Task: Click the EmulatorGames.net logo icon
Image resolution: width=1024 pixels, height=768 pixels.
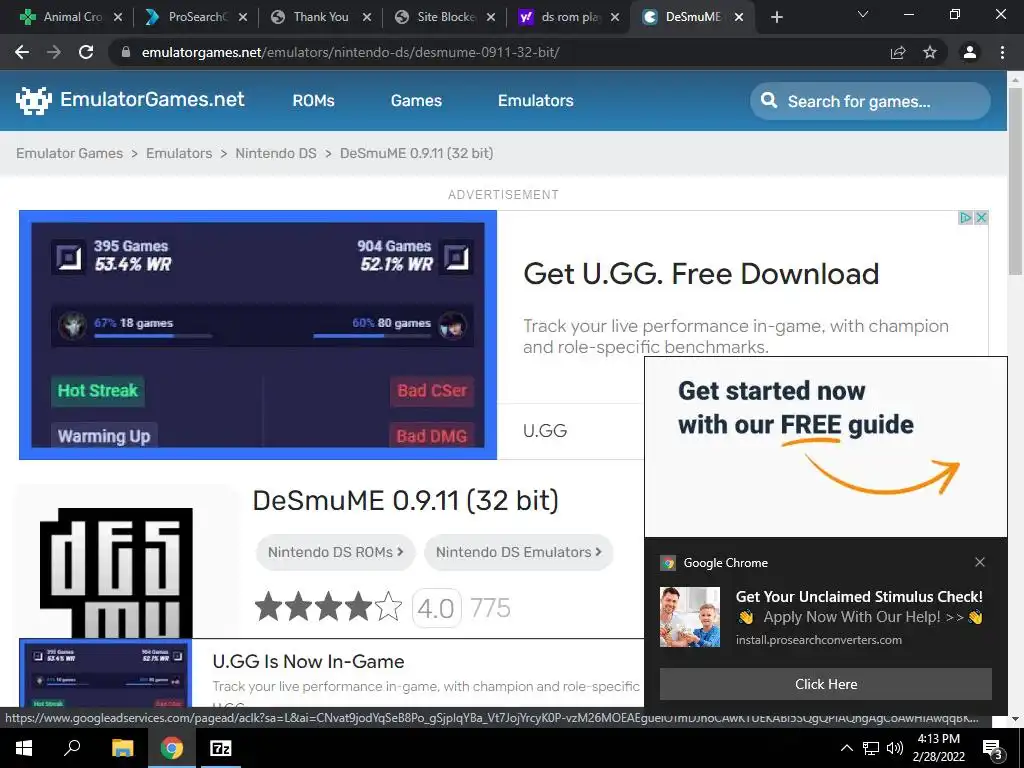Action: [33, 101]
